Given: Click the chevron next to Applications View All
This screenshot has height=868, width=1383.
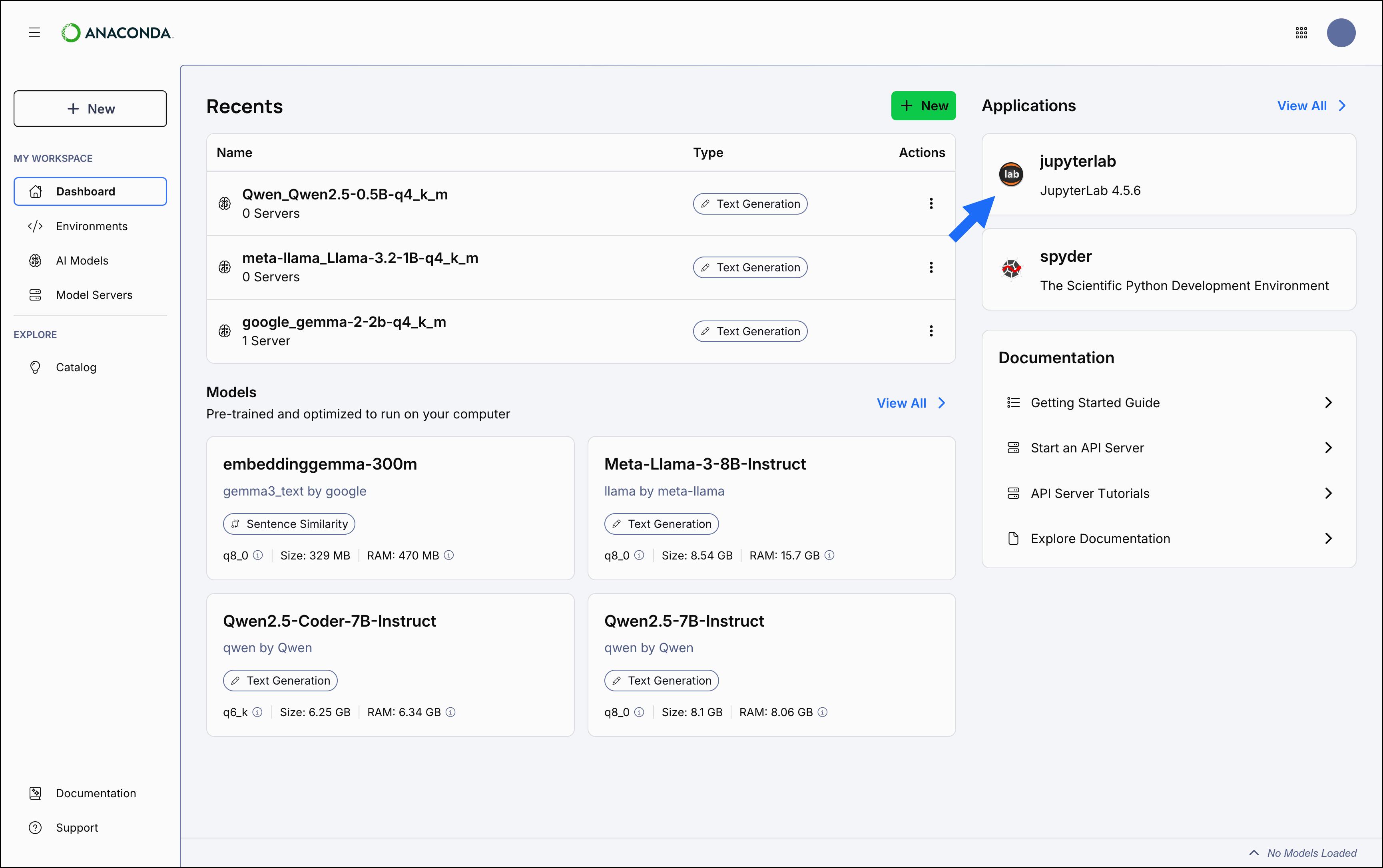Looking at the screenshot, I should point(1342,106).
